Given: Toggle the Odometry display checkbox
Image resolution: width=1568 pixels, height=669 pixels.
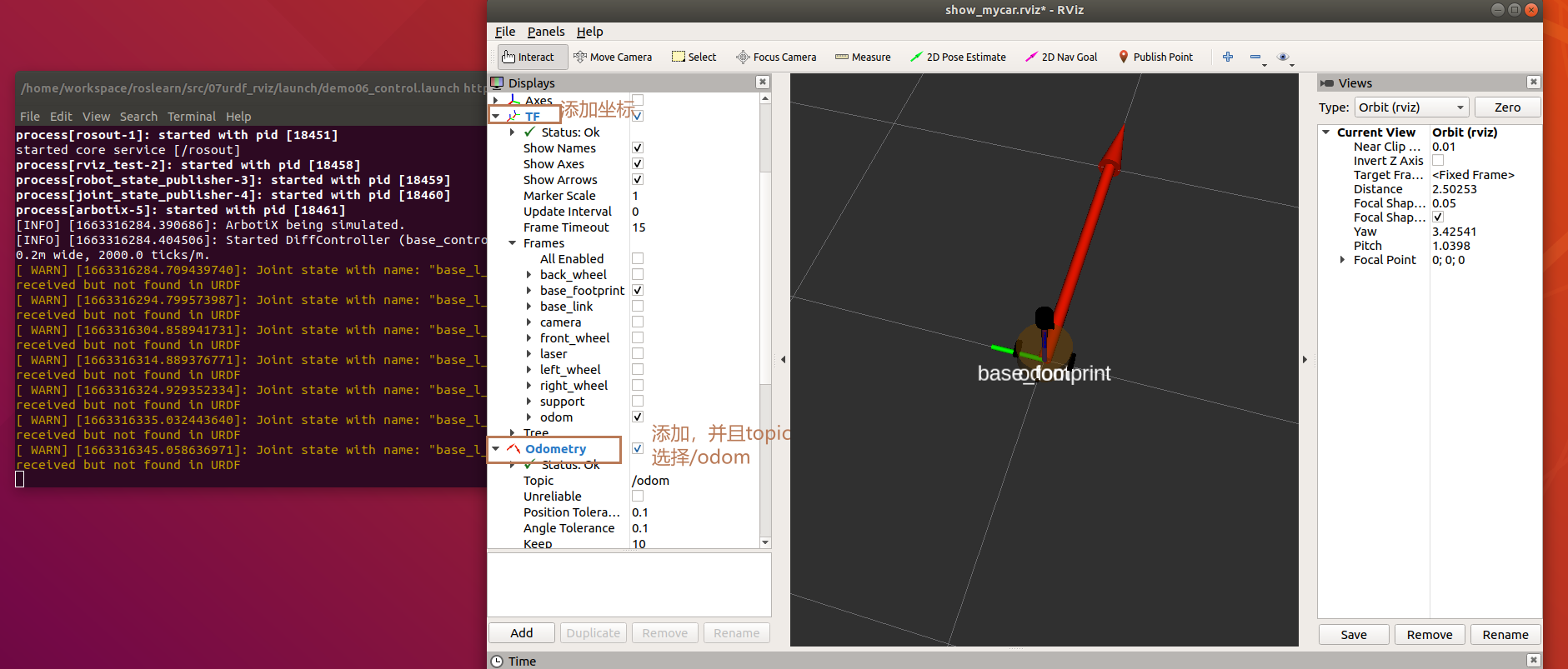Looking at the screenshot, I should click(x=638, y=448).
